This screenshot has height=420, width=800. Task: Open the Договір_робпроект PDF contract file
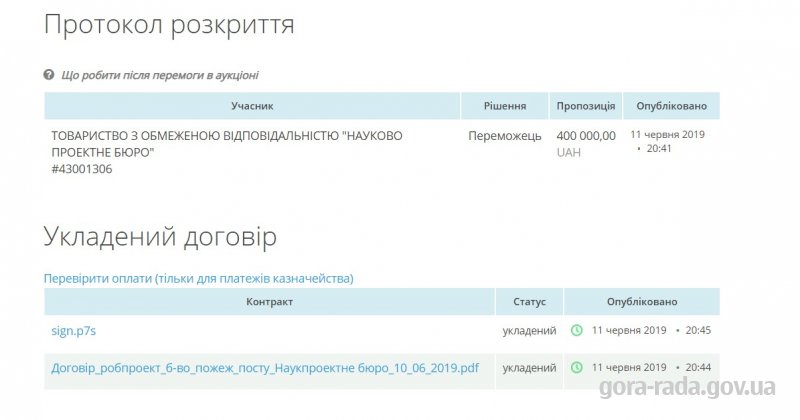tap(265, 368)
